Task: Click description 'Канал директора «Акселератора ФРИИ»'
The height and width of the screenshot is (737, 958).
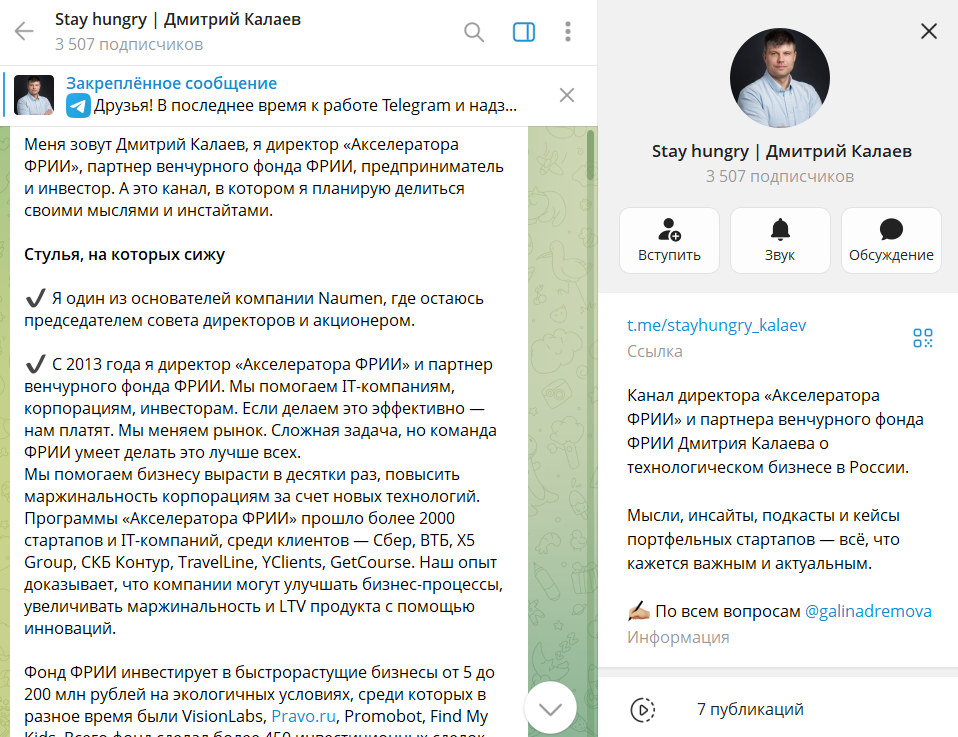Action: point(753,408)
